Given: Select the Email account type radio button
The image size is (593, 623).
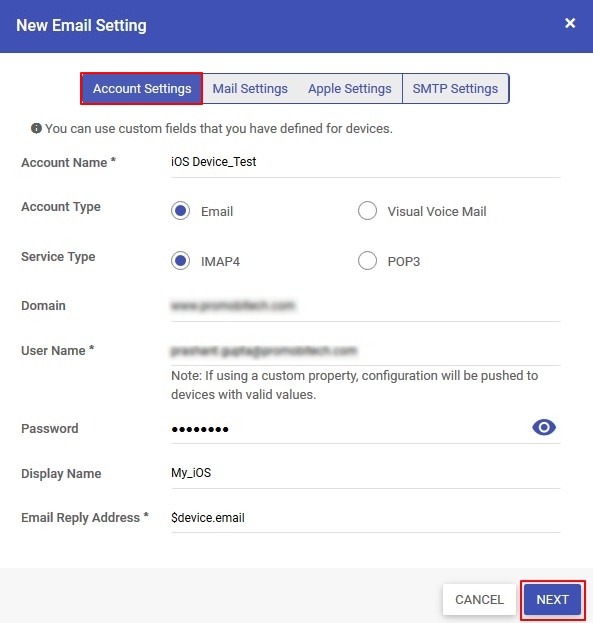Looking at the screenshot, I should pos(180,211).
